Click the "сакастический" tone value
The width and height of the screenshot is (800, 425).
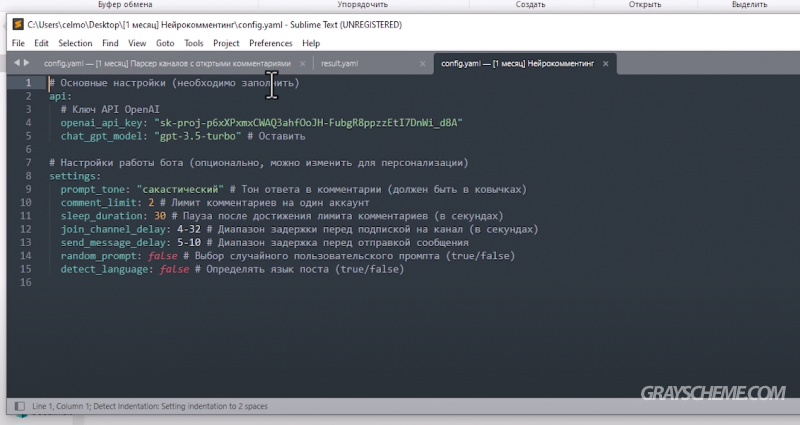(x=180, y=189)
